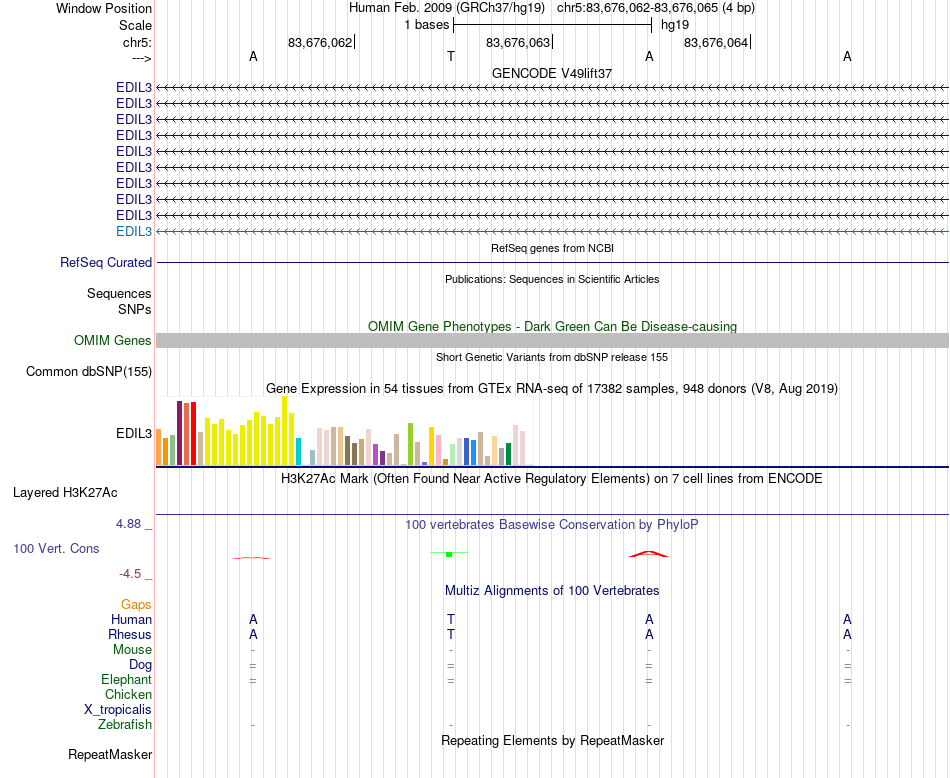Click the chr5: ruler label
This screenshot has height=778, width=950.
137,42
